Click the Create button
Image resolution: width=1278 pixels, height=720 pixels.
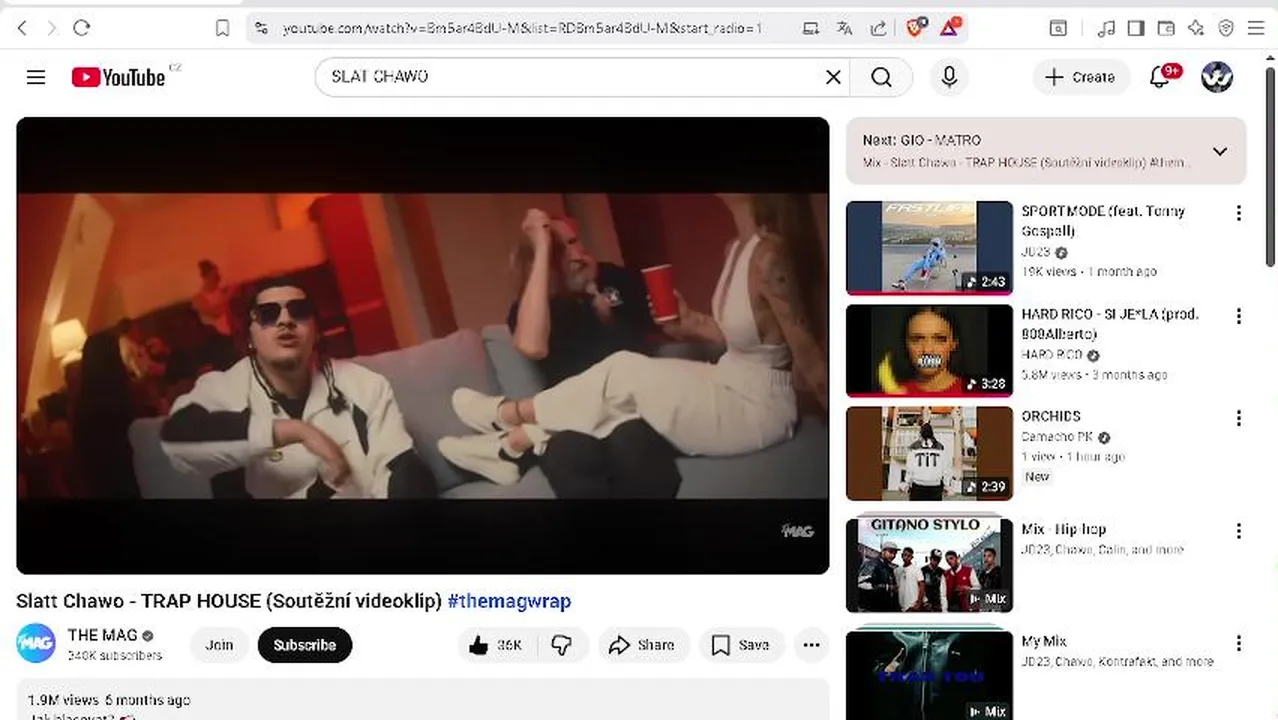[x=1081, y=77]
